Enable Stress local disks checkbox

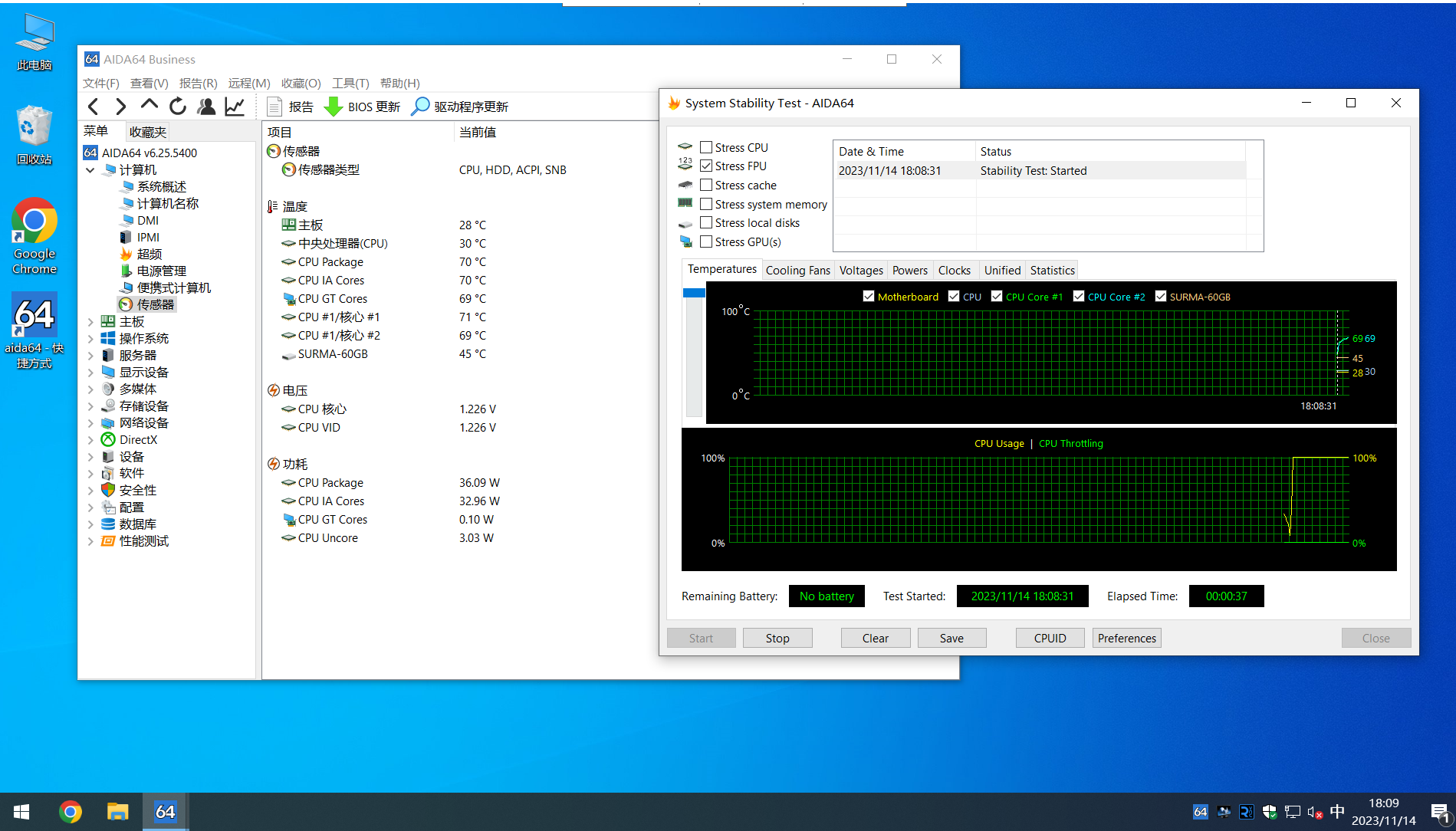coord(706,222)
